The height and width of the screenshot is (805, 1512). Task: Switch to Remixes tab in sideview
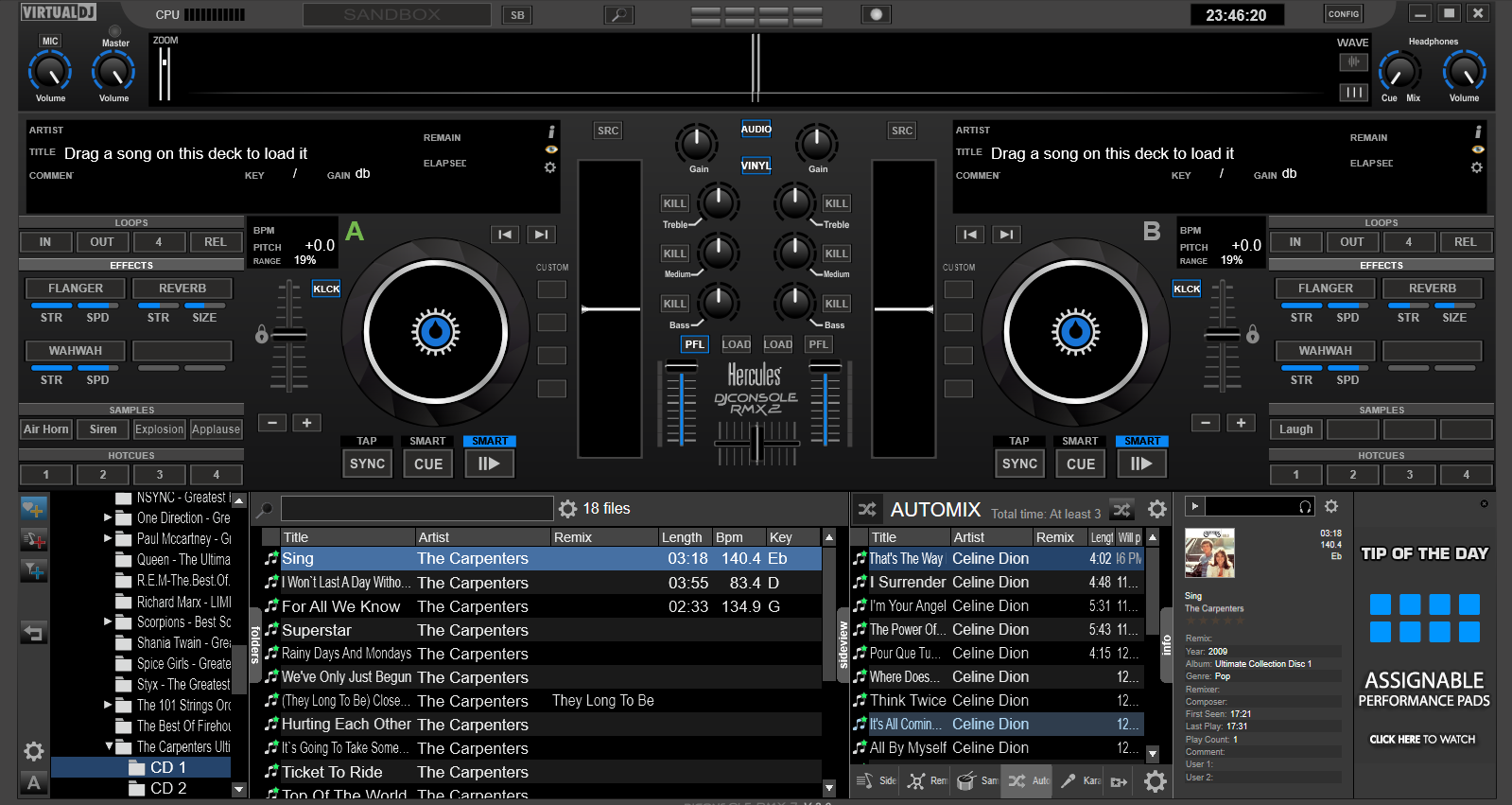click(927, 781)
